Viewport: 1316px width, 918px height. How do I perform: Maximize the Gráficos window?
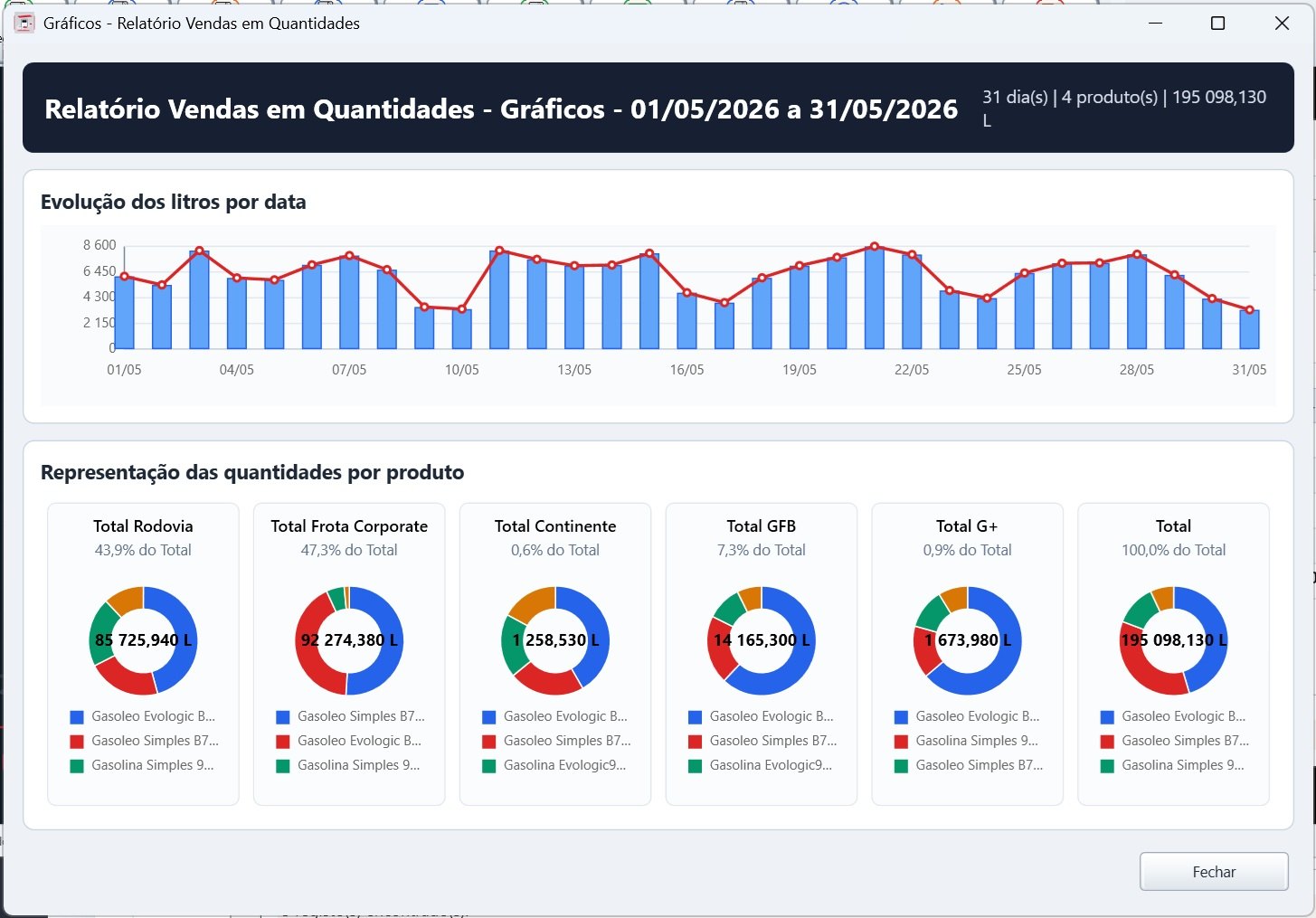pos(1217,24)
